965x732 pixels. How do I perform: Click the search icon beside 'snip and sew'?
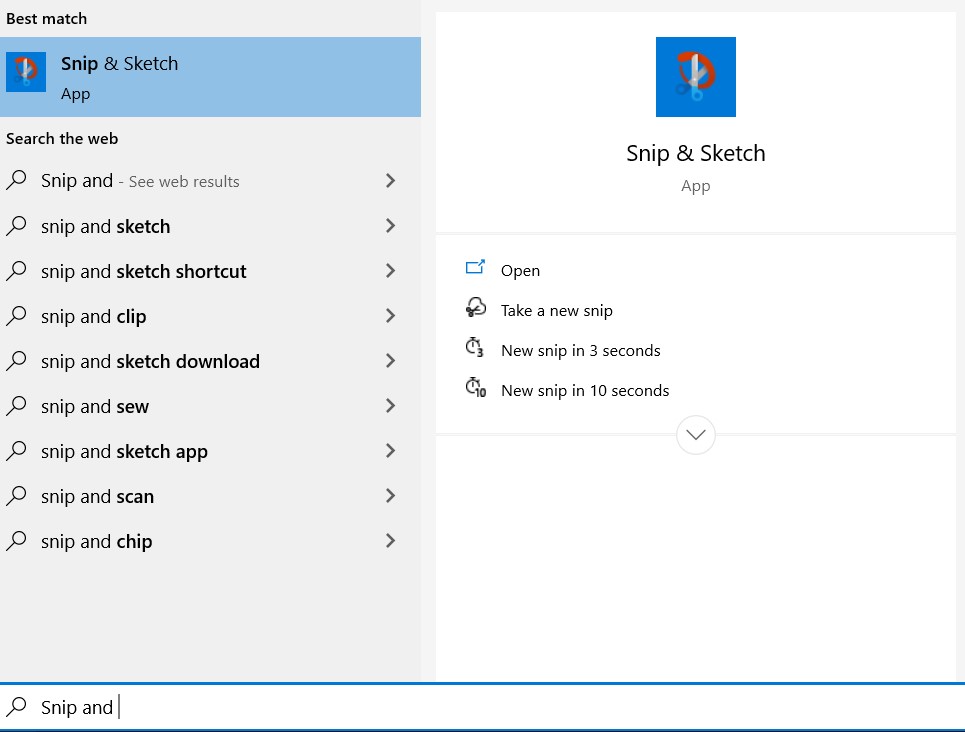(x=17, y=406)
